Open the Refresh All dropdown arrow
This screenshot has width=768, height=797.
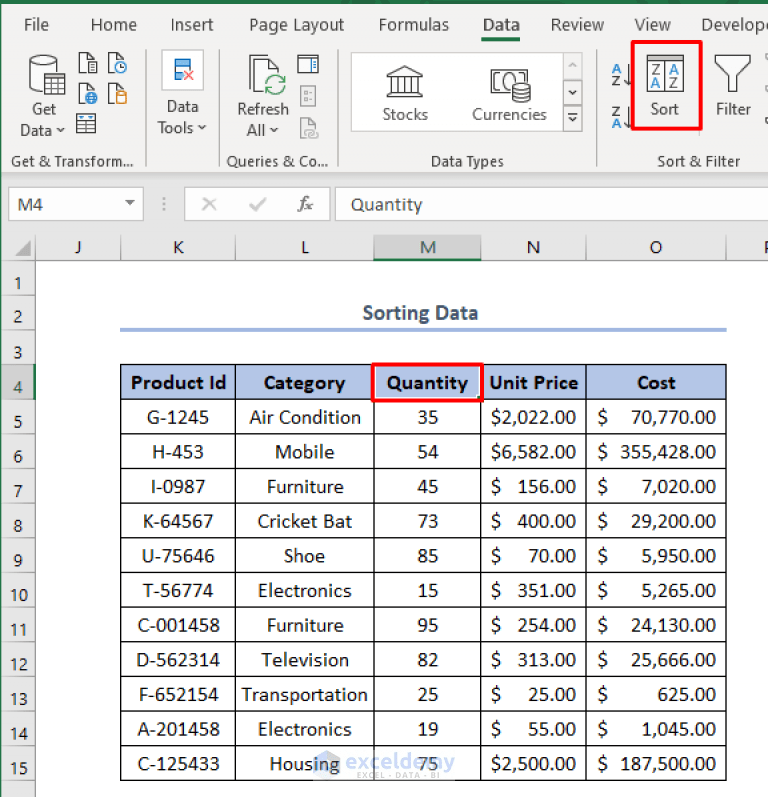point(274,131)
